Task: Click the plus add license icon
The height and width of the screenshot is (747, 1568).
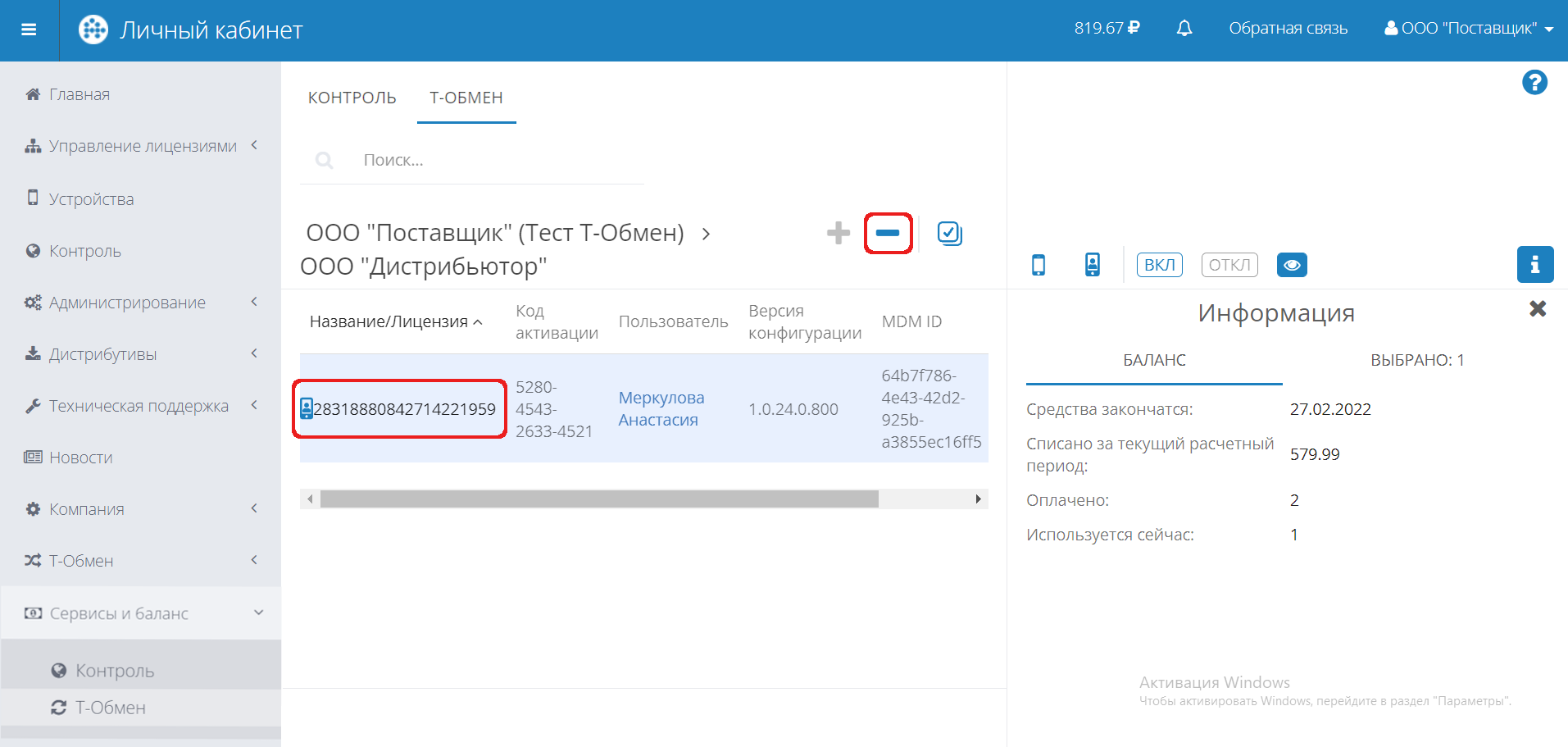Action: pyautogui.click(x=838, y=233)
